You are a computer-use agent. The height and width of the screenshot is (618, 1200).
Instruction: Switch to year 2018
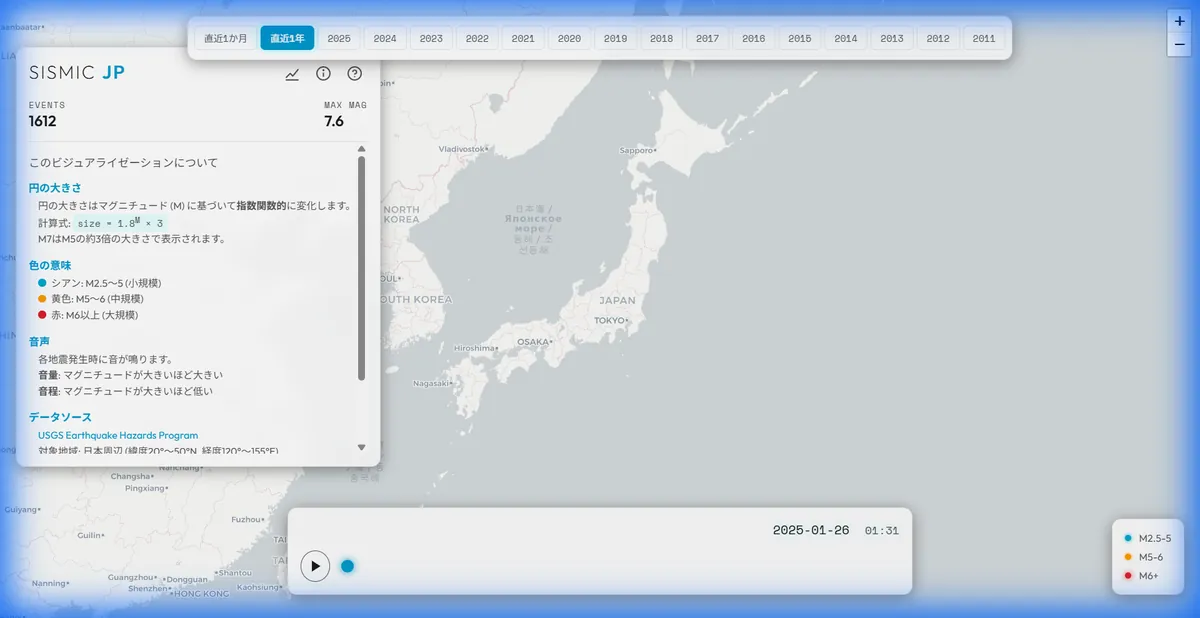click(x=661, y=38)
